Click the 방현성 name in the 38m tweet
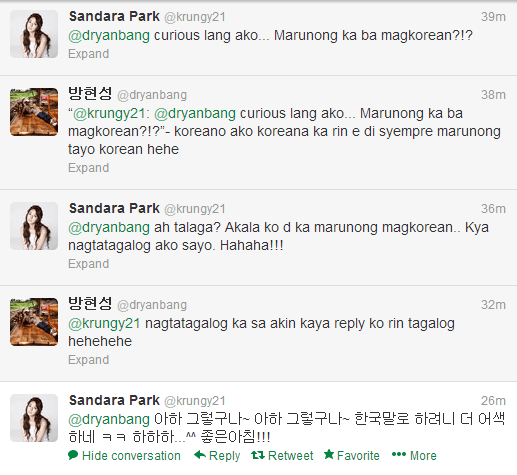This screenshot has width=517, height=475. 90,93
